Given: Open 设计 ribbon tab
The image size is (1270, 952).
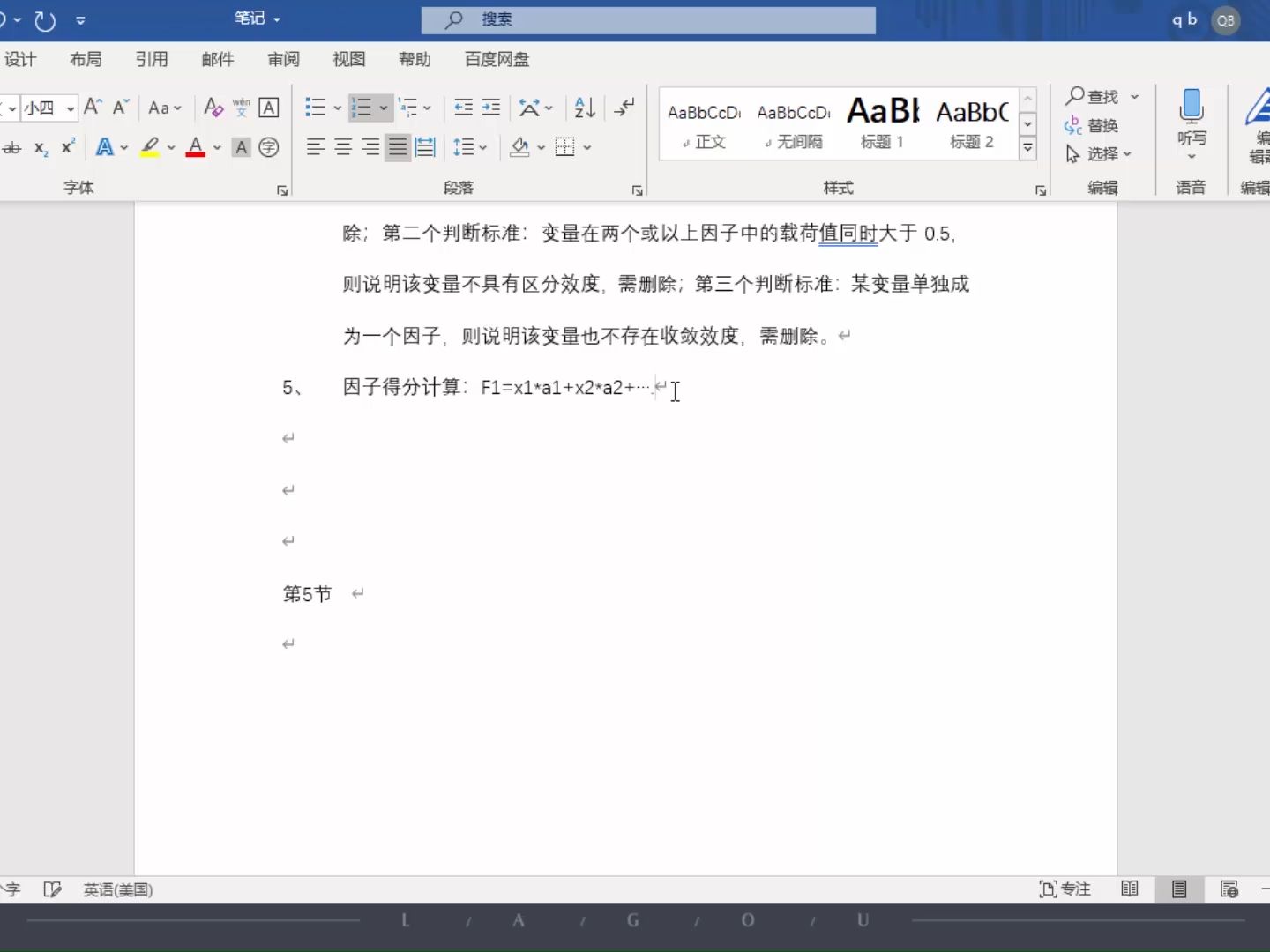Looking at the screenshot, I should click(20, 60).
